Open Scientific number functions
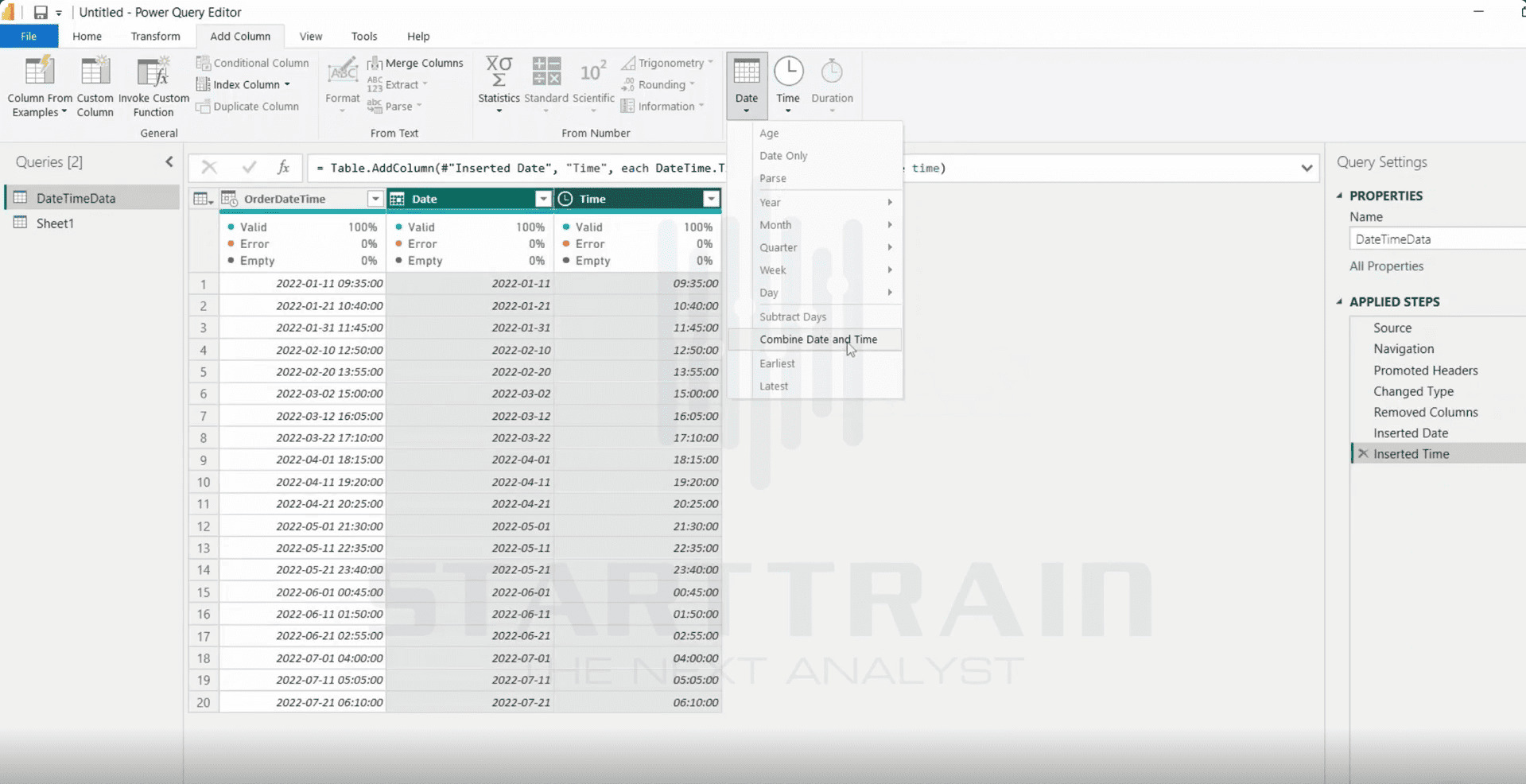Screen dimensions: 1526x784 click(x=593, y=85)
